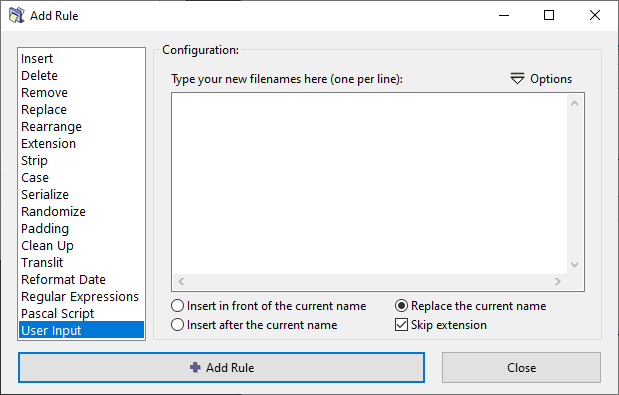Viewport: 619px width, 395px height.
Task: Close the Add Rule window with X
Action: click(595, 15)
